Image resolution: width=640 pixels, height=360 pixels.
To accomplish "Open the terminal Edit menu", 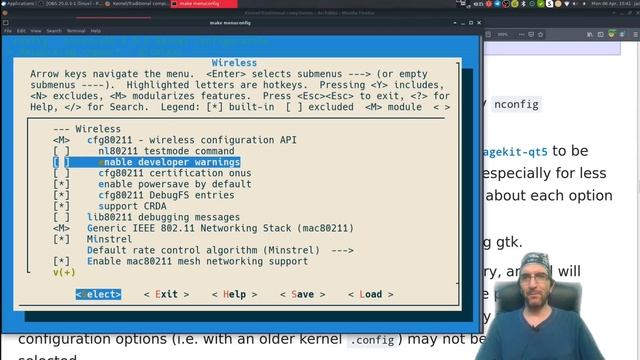I will pos(21,31).
